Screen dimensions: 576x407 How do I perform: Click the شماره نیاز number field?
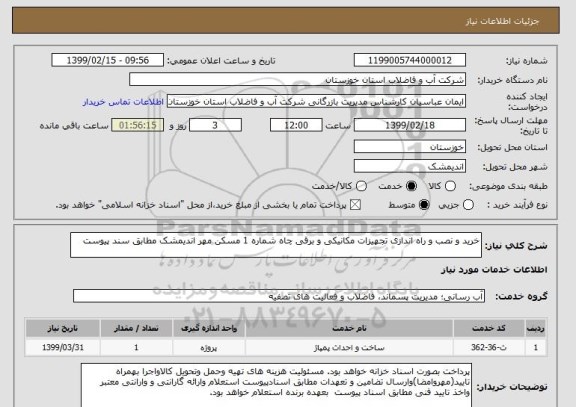click(410, 60)
